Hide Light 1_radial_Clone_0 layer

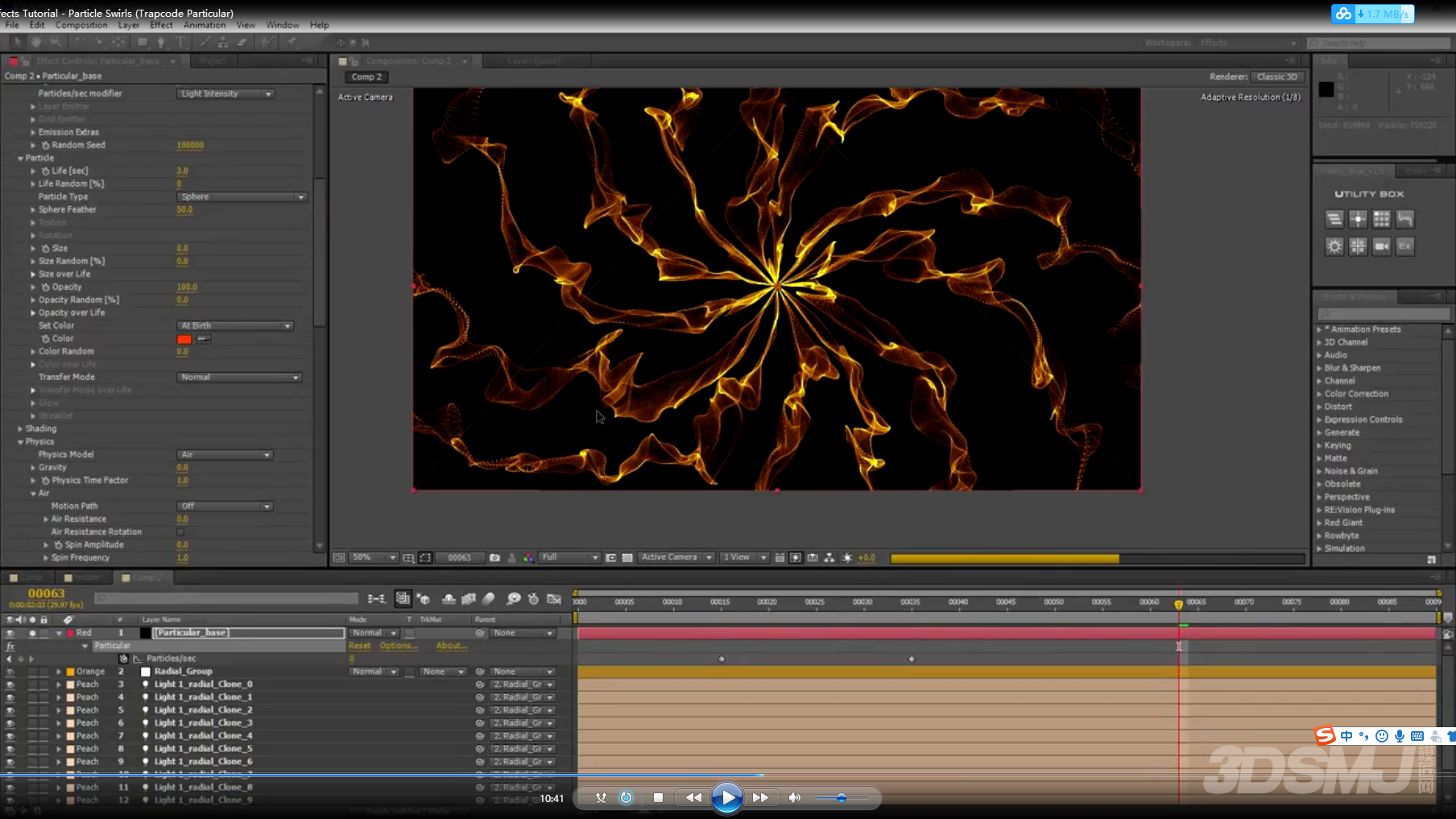[x=10, y=685]
